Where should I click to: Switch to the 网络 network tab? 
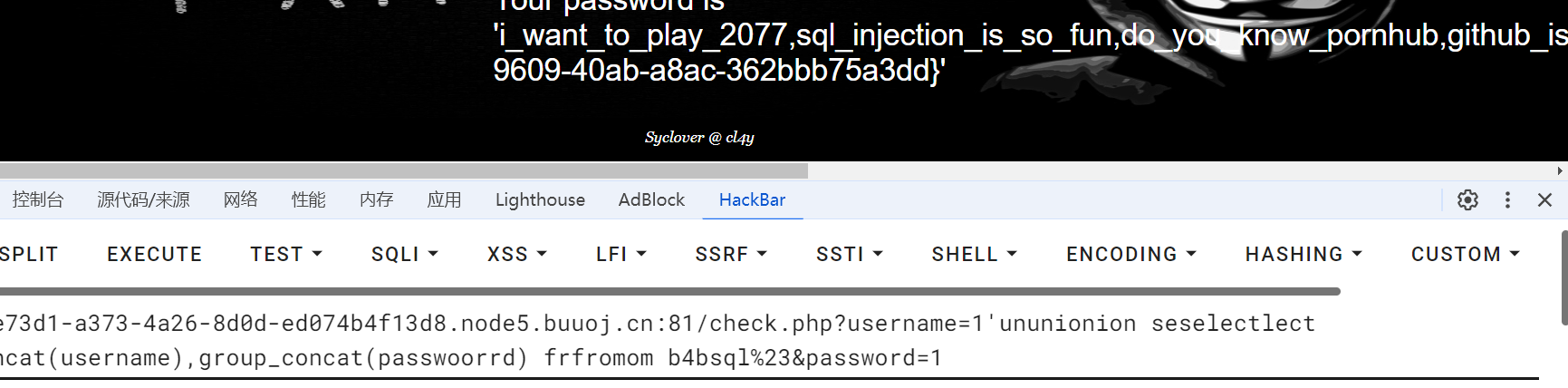241,200
